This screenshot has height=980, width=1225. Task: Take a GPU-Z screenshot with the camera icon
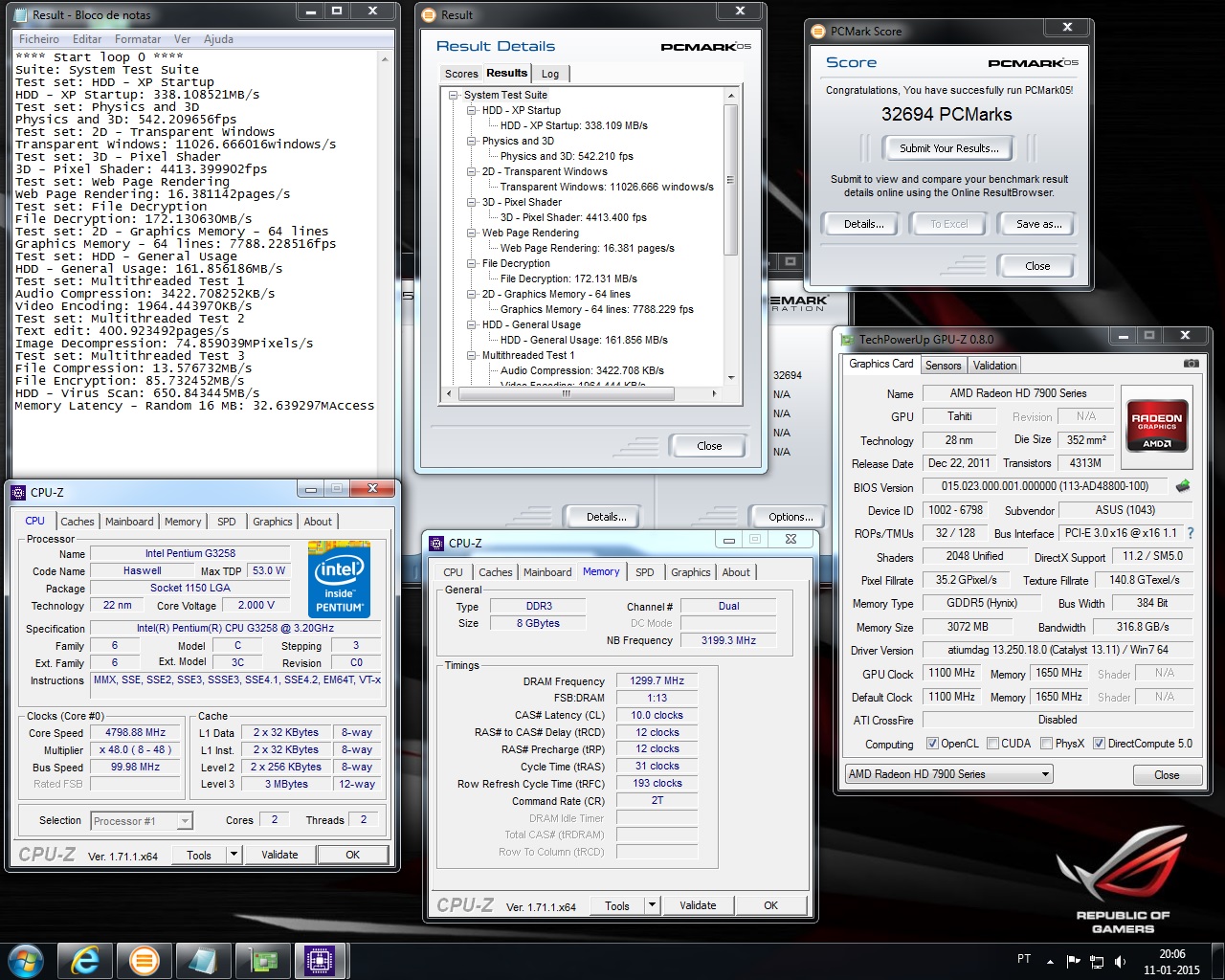[1191, 364]
